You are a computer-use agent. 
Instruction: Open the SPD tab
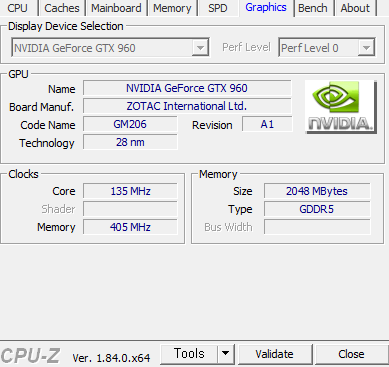point(218,8)
